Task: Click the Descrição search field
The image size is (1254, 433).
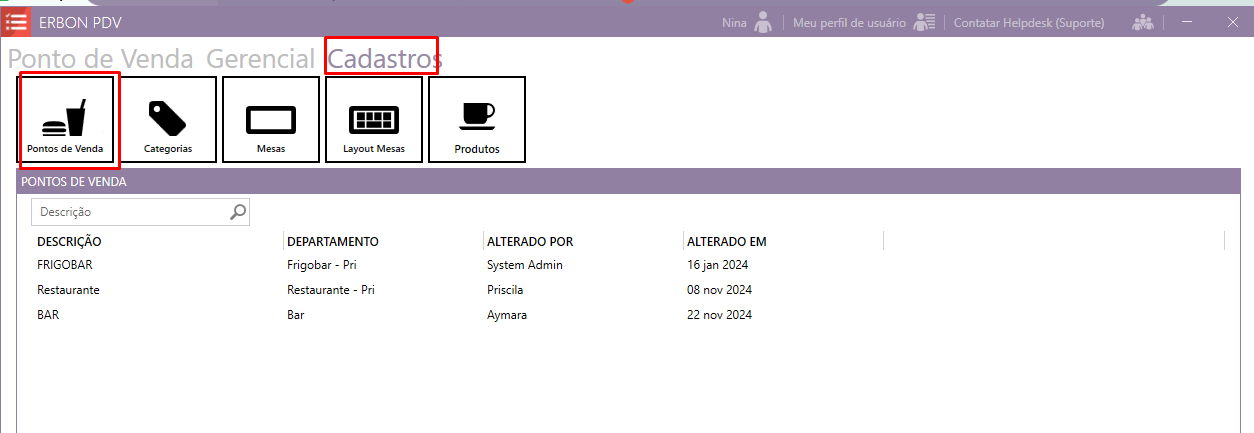Action: pyautogui.click(x=130, y=212)
